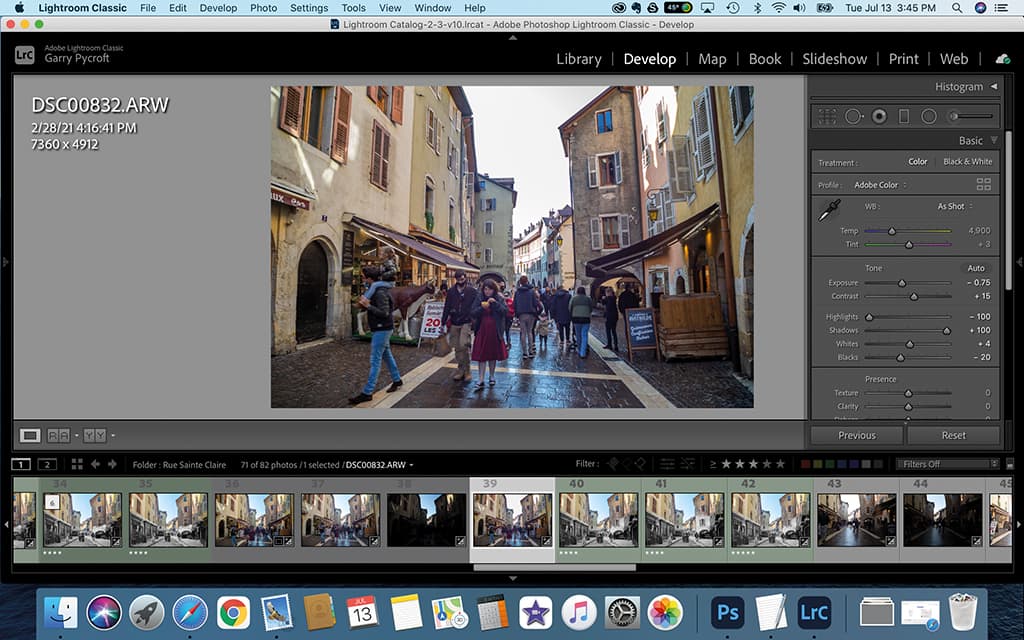Click the Reset button
Viewport: 1024px width, 640px height.
[x=953, y=435]
